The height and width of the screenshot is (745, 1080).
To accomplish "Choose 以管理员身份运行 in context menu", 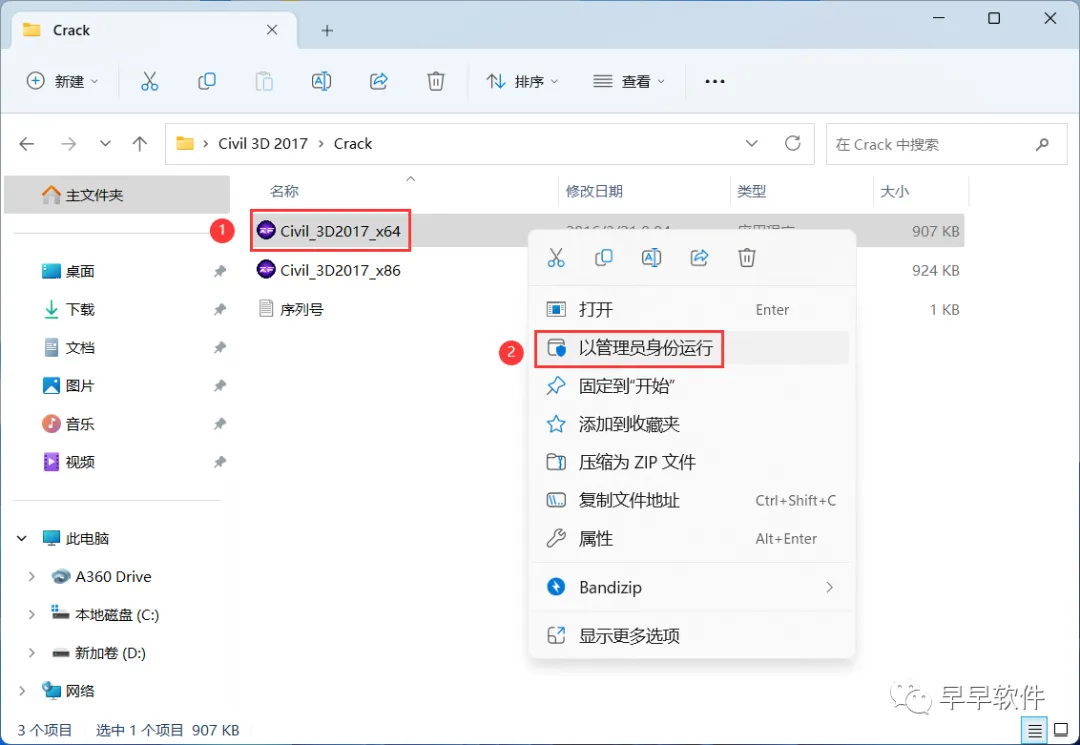I will (692, 348).
